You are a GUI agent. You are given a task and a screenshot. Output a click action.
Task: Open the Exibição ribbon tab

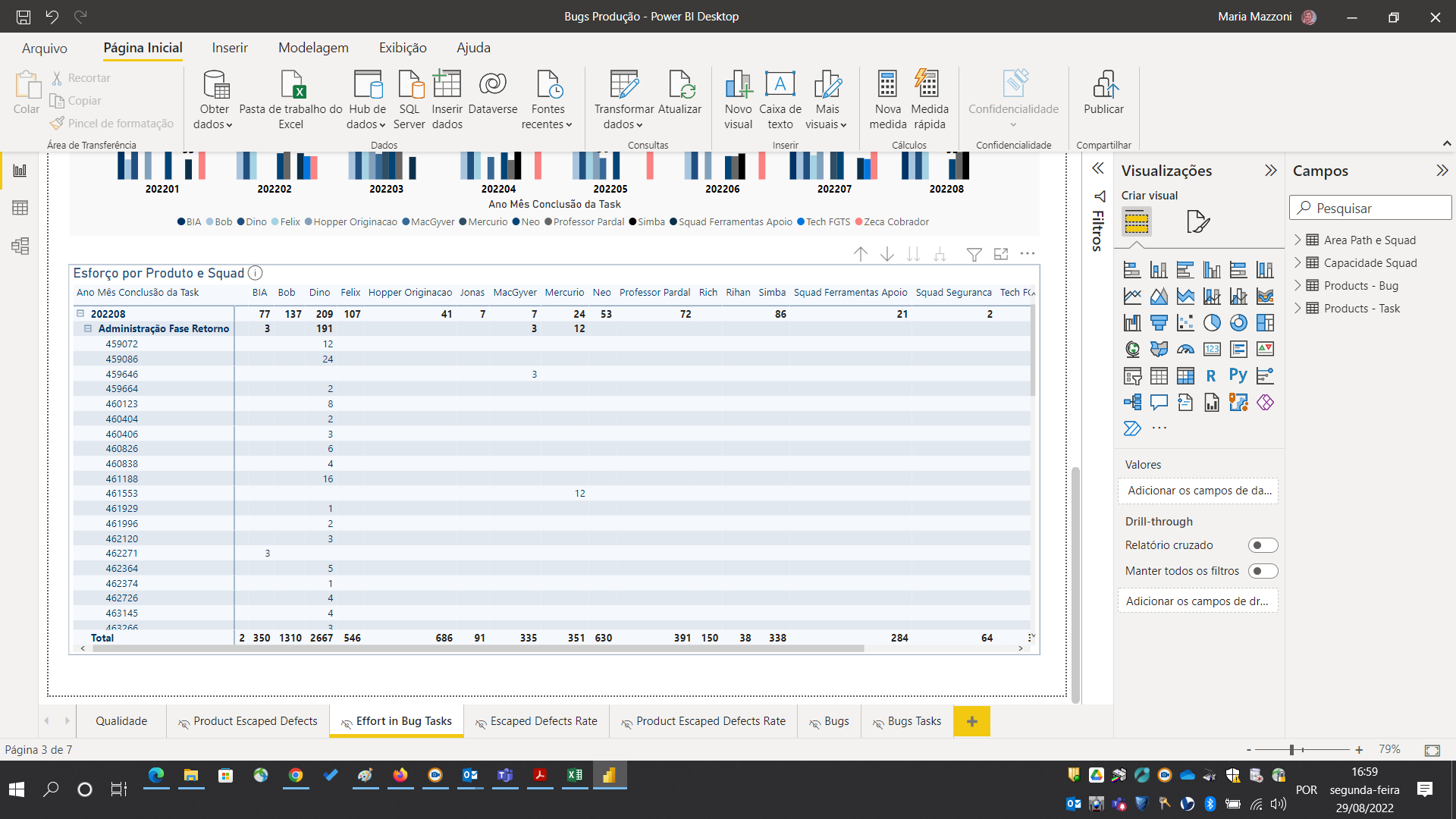(403, 48)
